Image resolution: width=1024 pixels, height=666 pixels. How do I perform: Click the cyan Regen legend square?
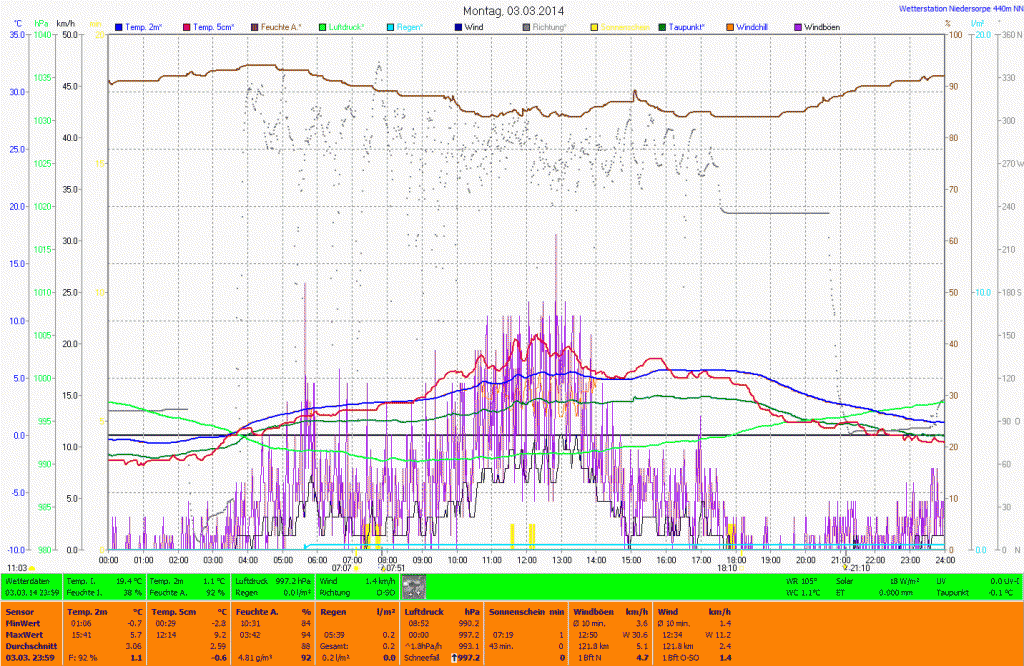(391, 25)
